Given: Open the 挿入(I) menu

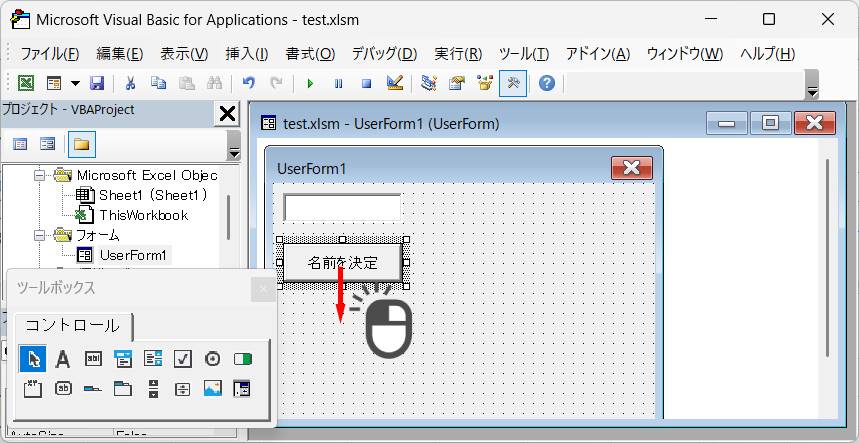Looking at the screenshot, I should pyautogui.click(x=247, y=54).
